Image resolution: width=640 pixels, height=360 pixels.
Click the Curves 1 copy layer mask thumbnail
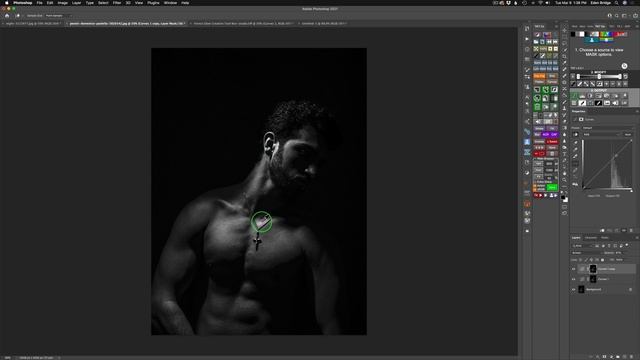click(x=593, y=269)
